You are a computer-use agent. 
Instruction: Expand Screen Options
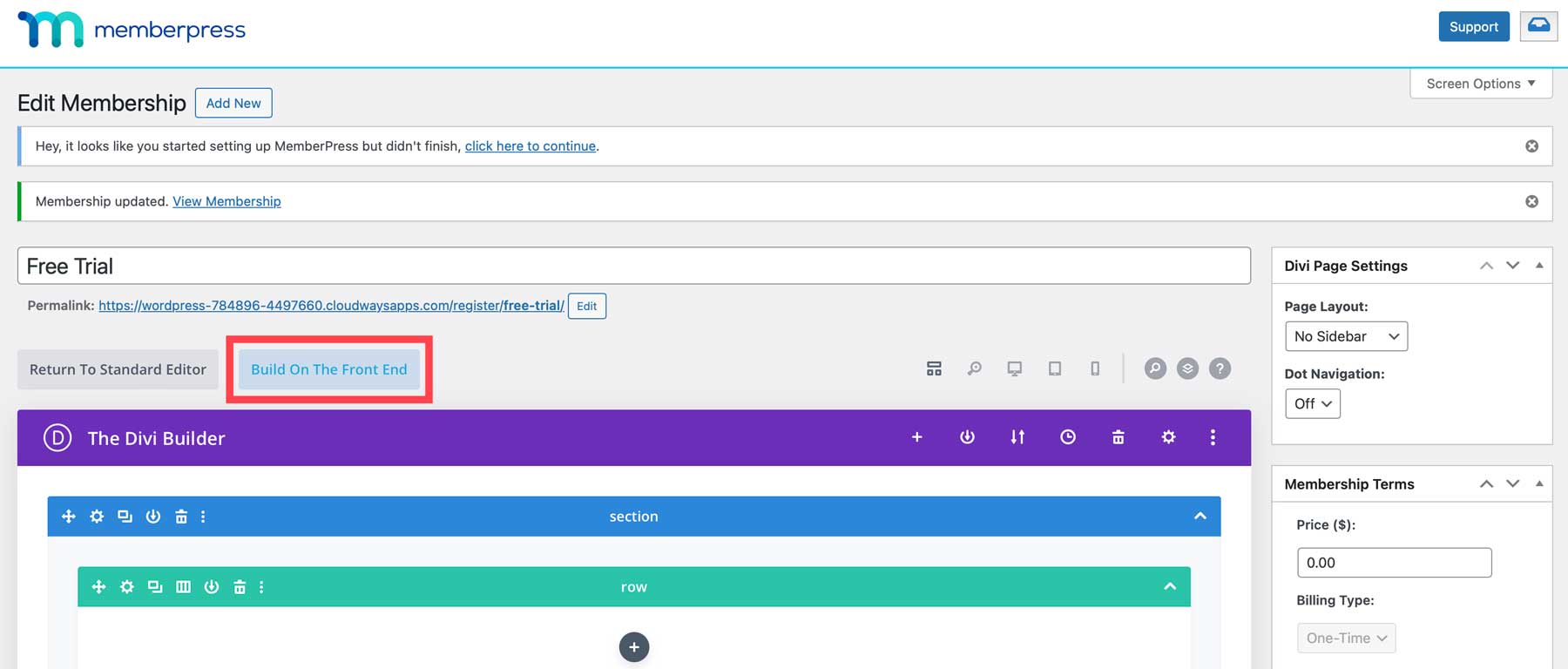tap(1481, 84)
